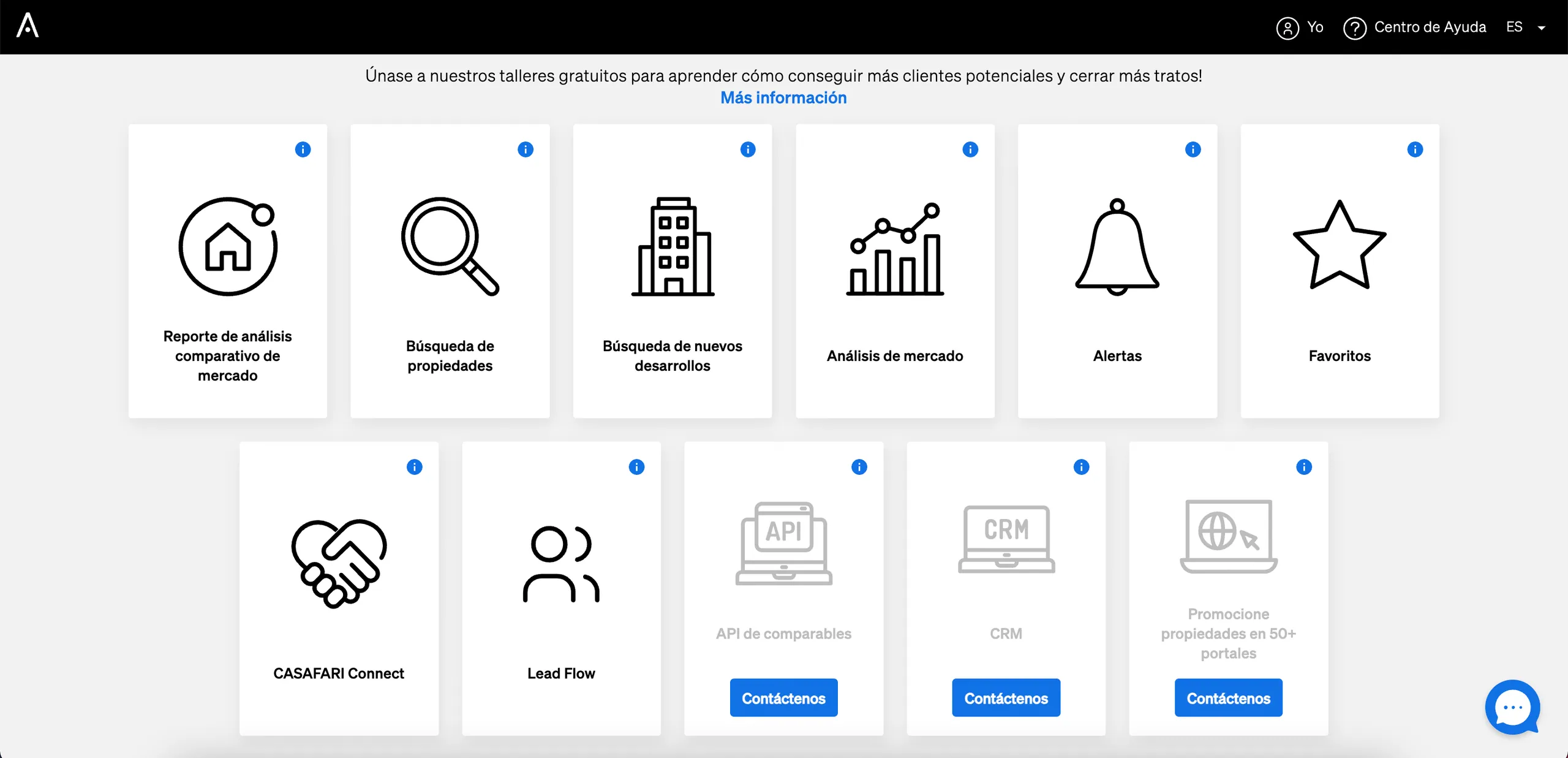This screenshot has height=758, width=1568.
Task: Show info for the Alertas card
Action: coord(1193,150)
